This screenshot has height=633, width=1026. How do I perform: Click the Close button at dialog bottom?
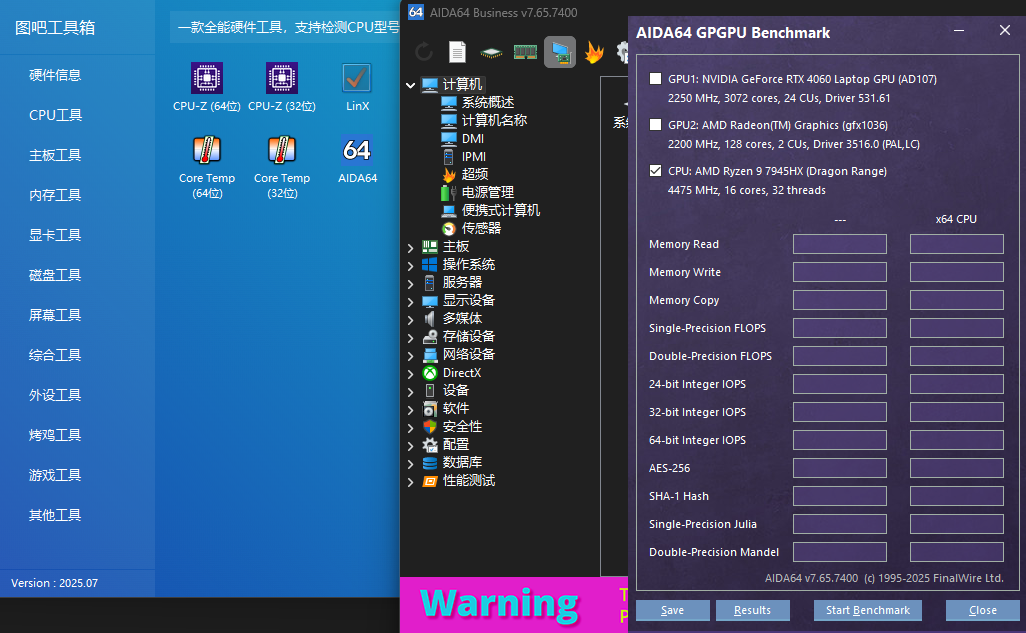coord(983,610)
